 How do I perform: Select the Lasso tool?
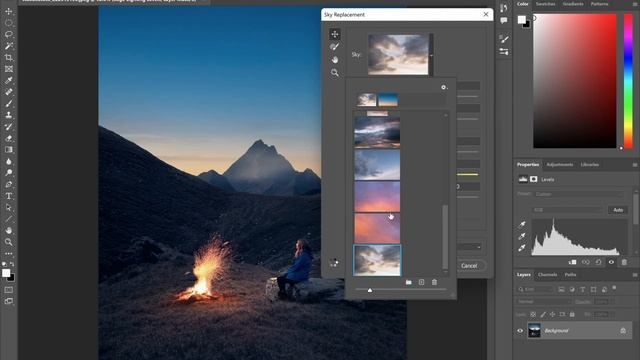9,34
